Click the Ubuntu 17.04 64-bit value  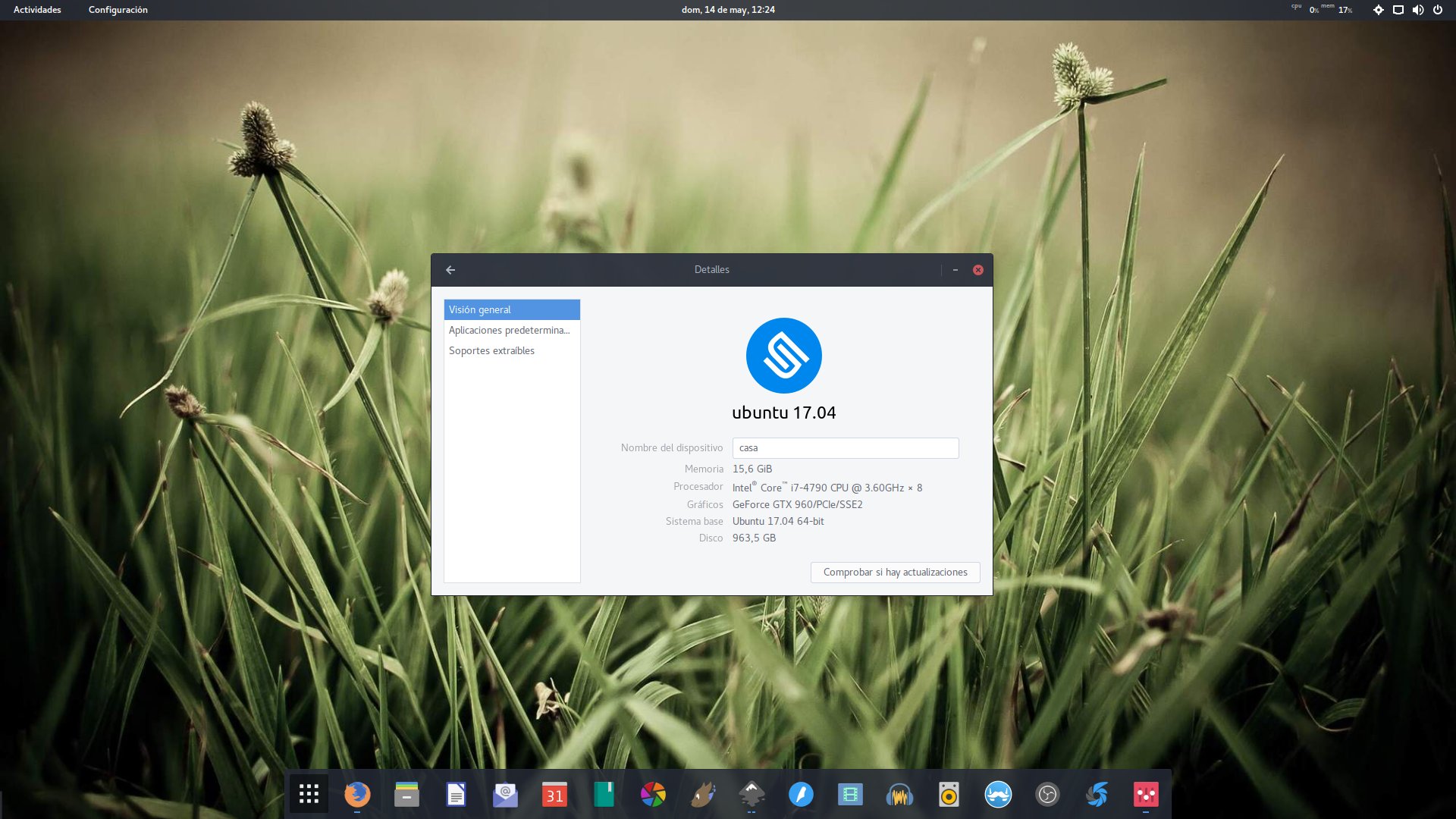point(778,521)
